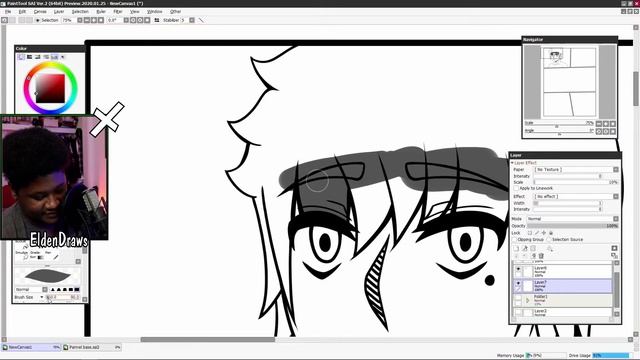Click the Navigator reset zoom button
The width and height of the screenshot is (640, 360).
613,124
